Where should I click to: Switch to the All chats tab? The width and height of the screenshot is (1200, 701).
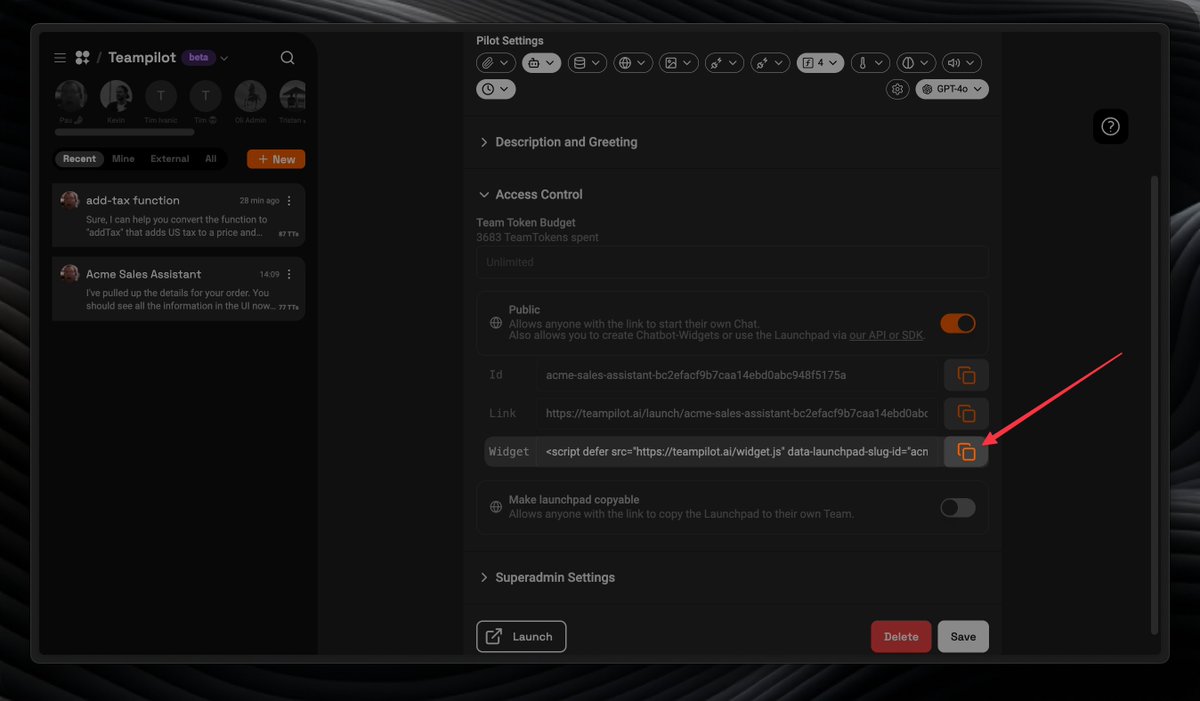tap(211, 159)
